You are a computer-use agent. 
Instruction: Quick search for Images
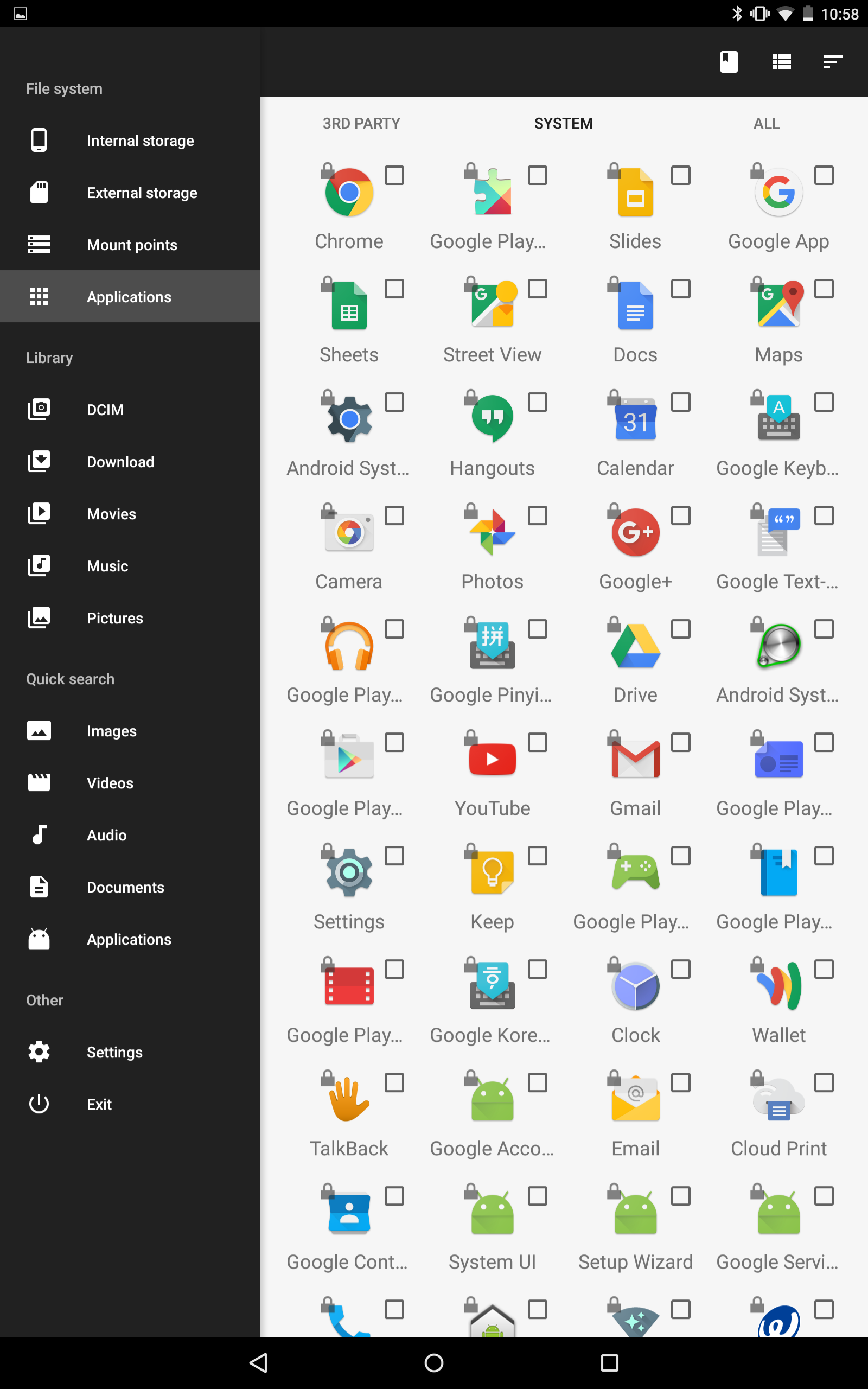point(130,731)
